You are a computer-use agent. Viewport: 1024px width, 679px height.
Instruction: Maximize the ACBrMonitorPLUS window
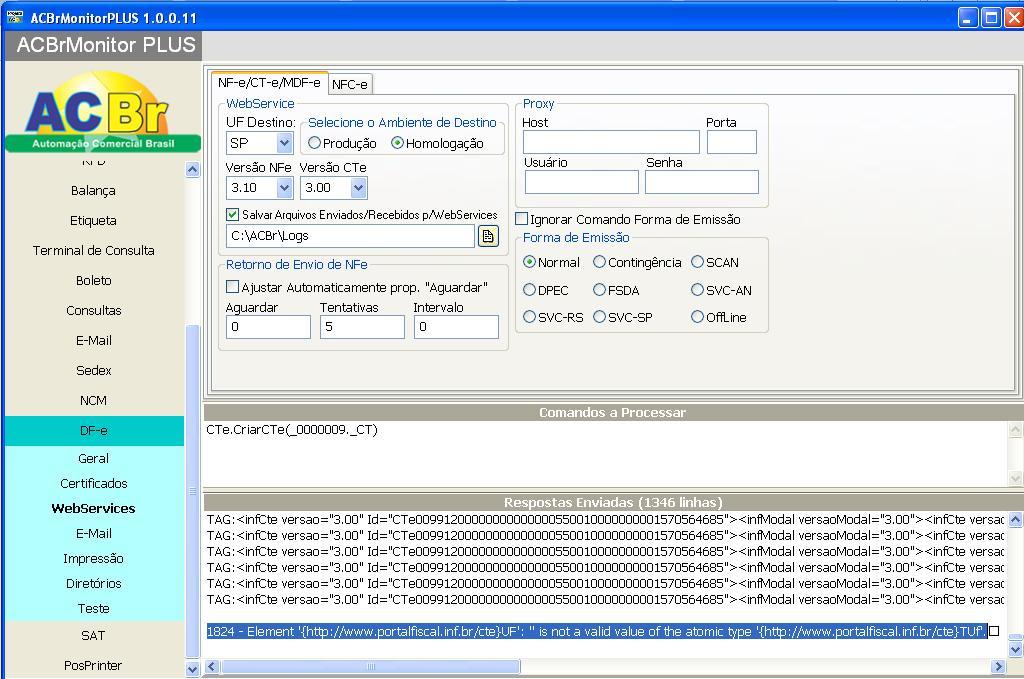[x=991, y=18]
